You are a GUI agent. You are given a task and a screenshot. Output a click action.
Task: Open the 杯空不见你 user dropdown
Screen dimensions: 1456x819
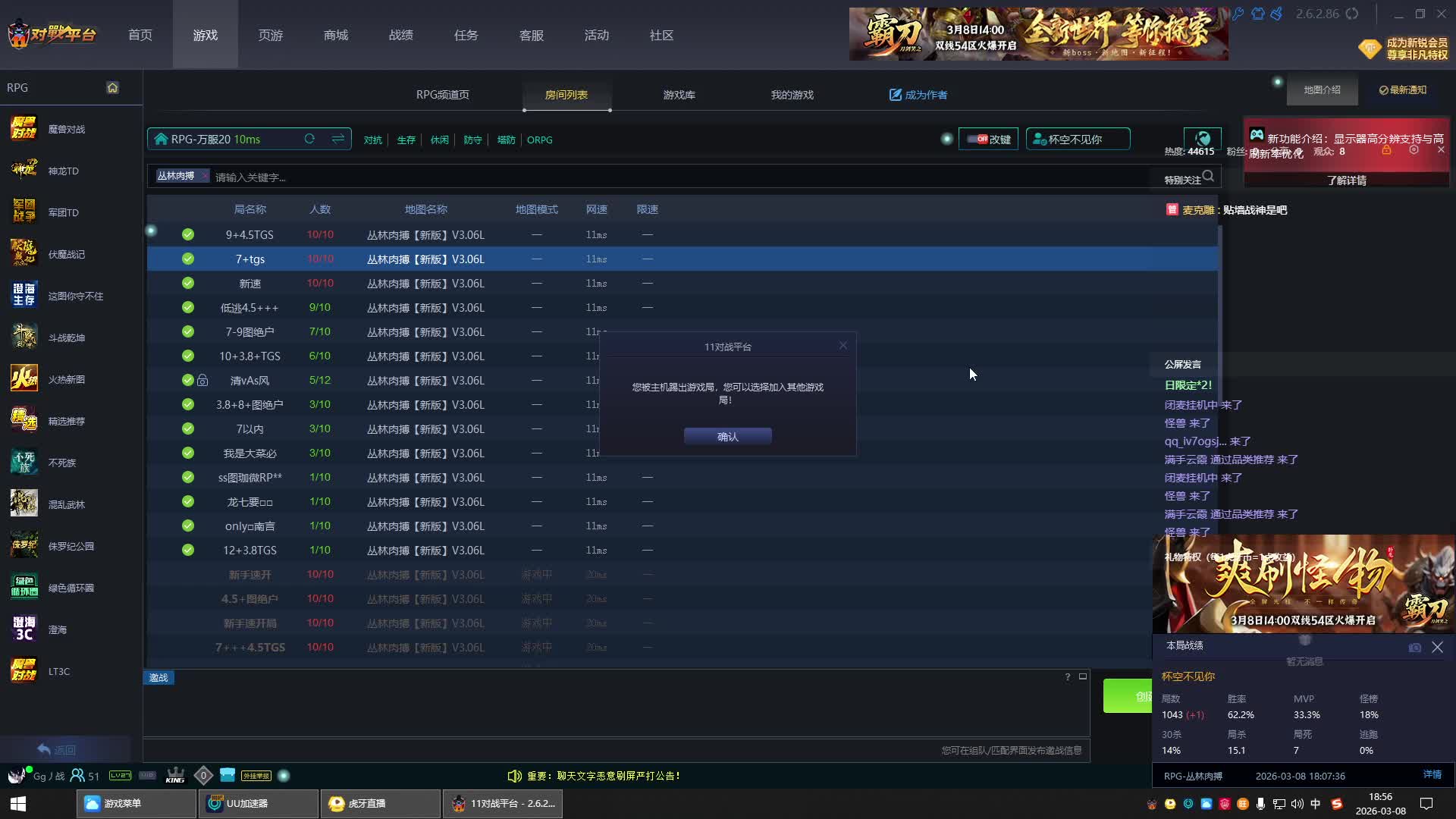(1077, 139)
